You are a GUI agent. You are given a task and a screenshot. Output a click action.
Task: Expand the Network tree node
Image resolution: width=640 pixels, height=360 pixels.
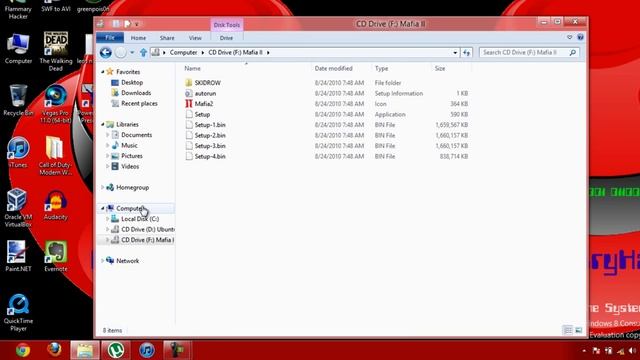coord(103,261)
